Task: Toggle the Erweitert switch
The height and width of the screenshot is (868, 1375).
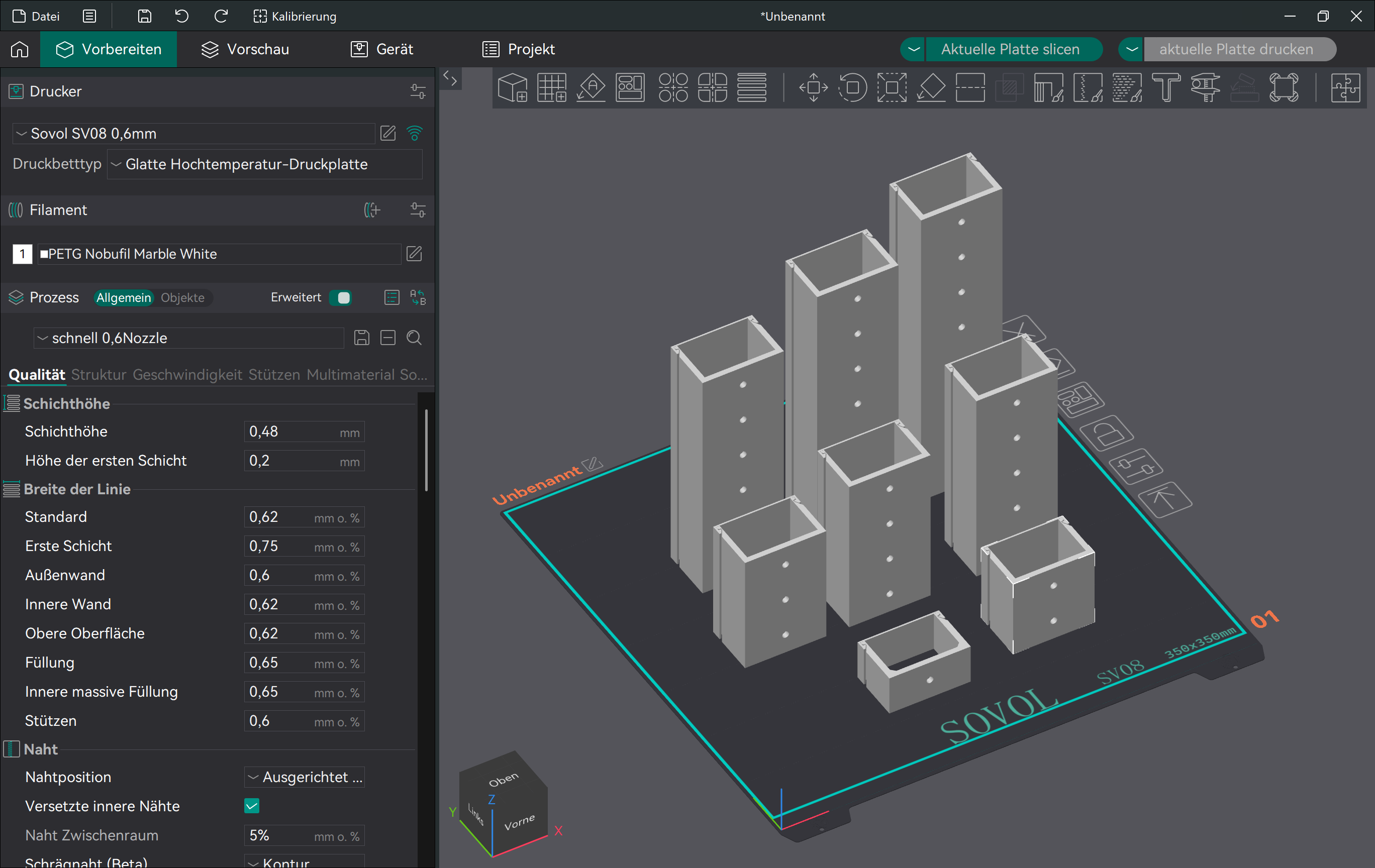Action: pos(340,297)
